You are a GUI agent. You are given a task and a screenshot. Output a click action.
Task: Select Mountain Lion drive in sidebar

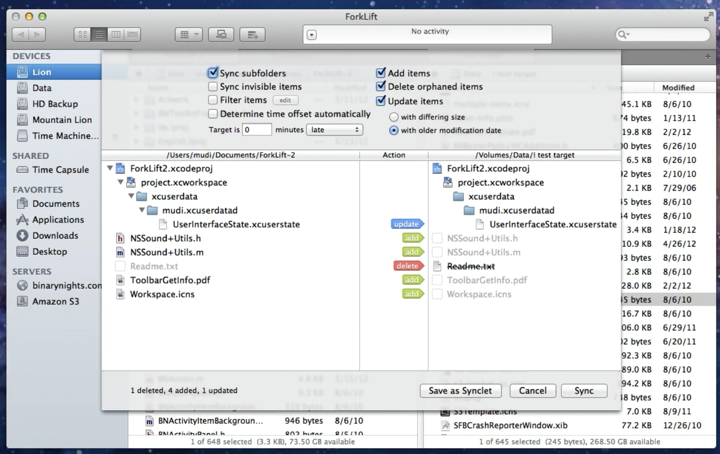coord(54,120)
